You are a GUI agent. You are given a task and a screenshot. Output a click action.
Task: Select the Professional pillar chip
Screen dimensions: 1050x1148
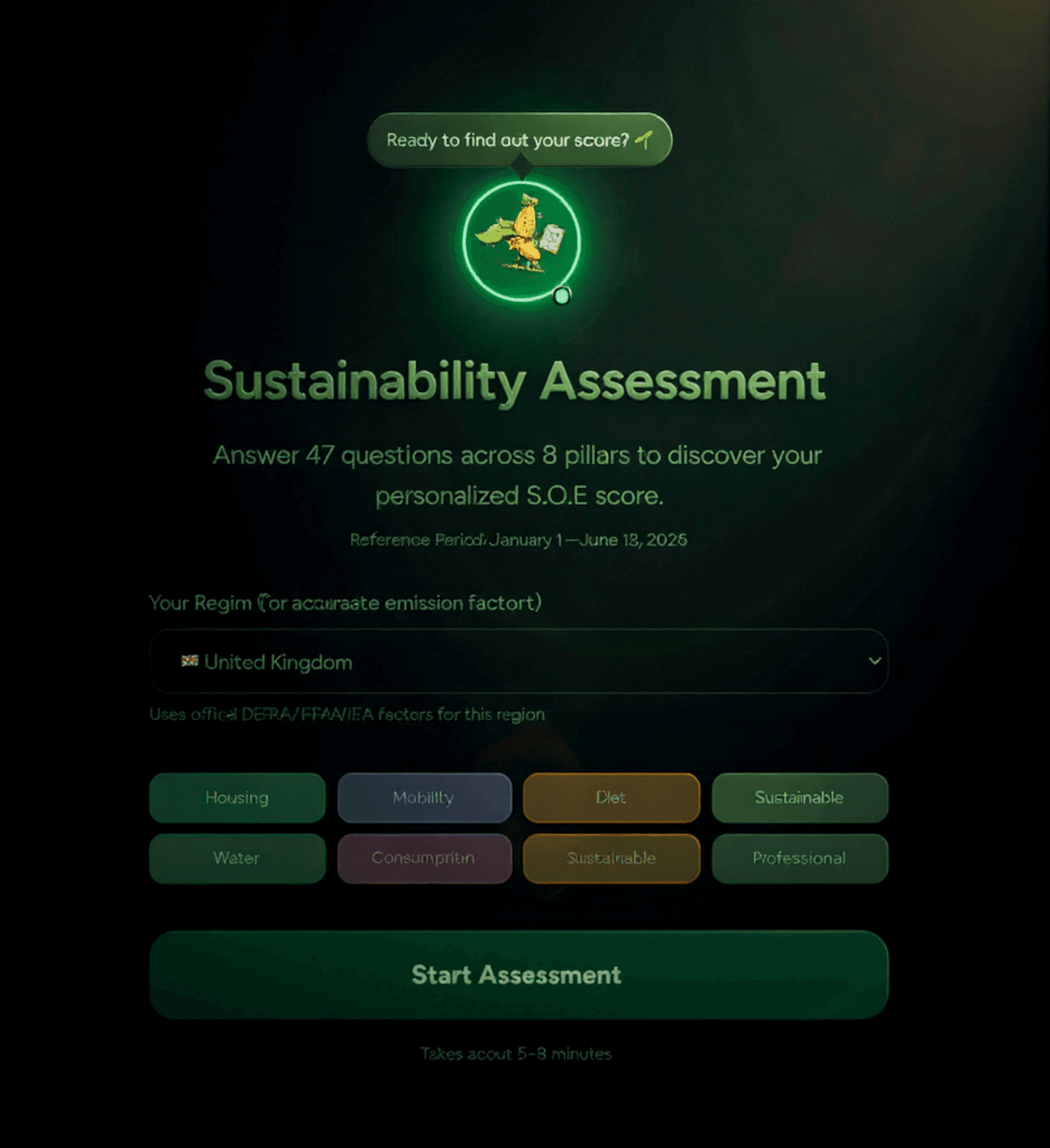click(x=800, y=858)
